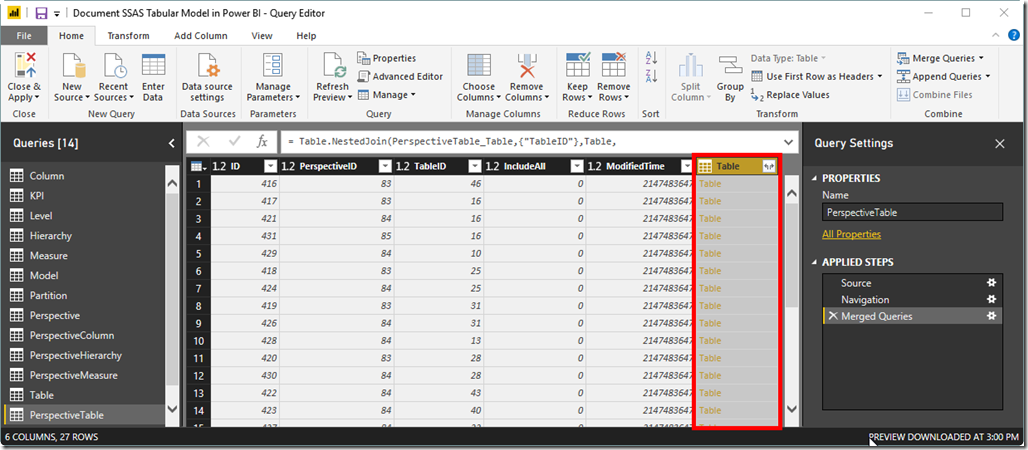Click the Queries list scroll down arrow
Screen dimensions: 1028x450
172,408
